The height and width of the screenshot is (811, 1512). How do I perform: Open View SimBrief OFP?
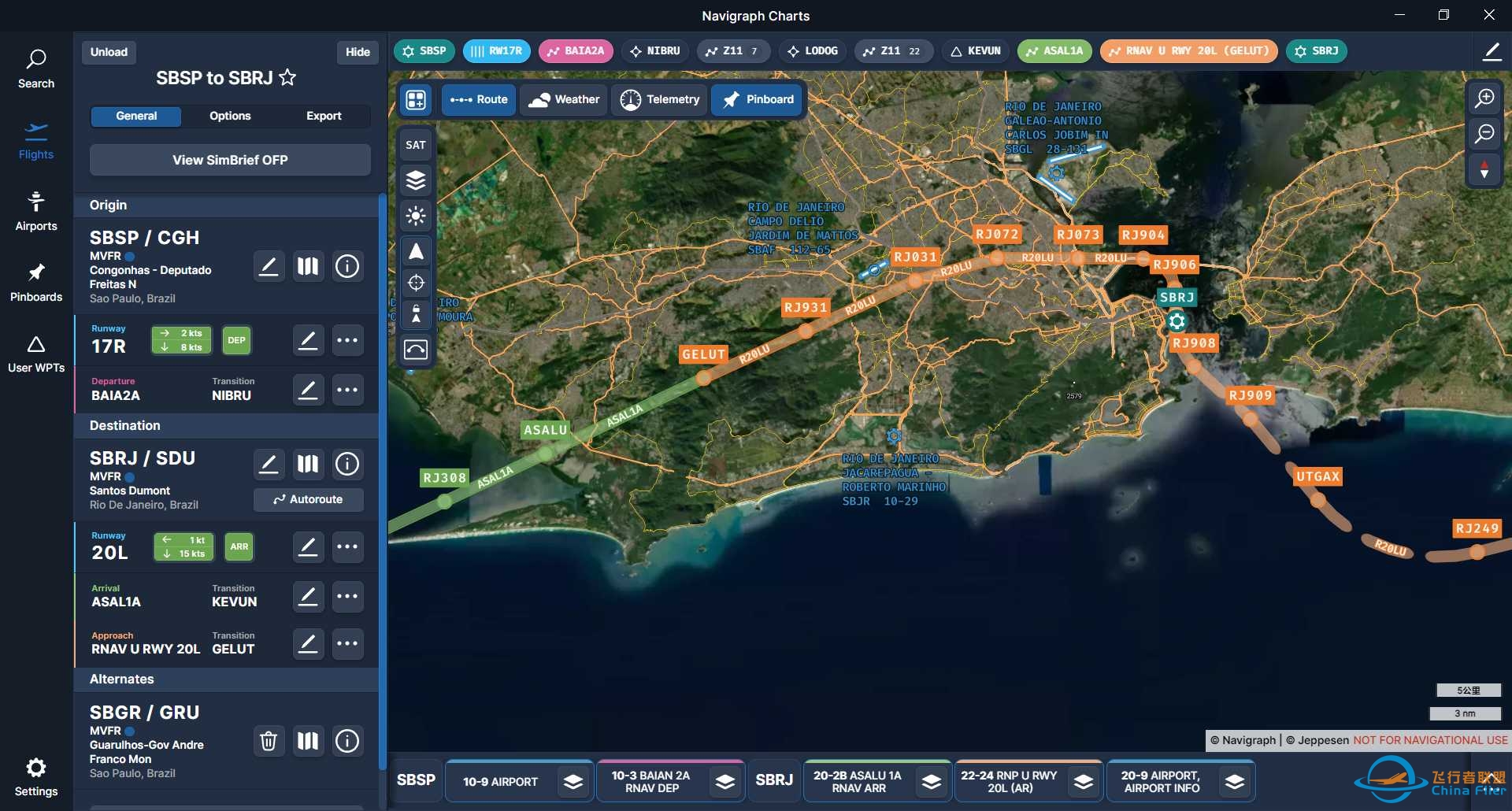point(230,160)
